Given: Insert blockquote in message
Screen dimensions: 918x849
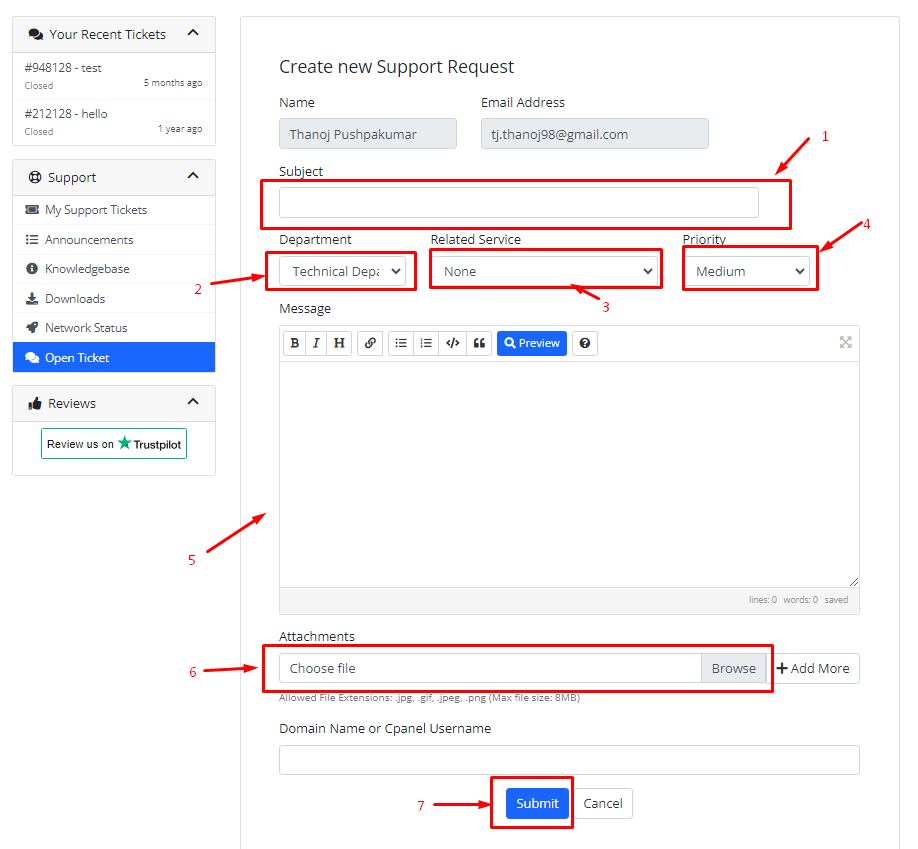Looking at the screenshot, I should pos(479,343).
